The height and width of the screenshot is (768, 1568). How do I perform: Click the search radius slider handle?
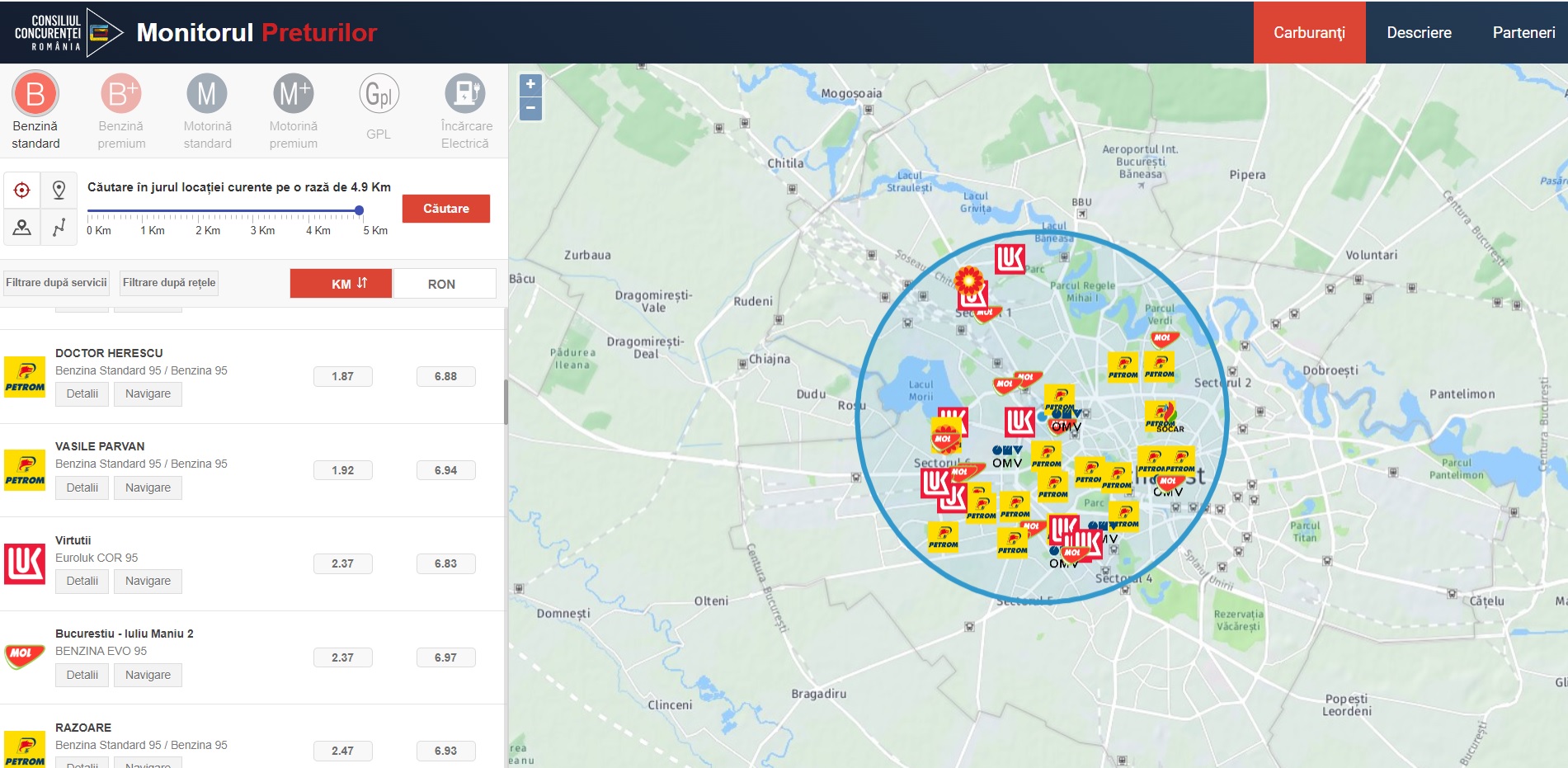click(360, 210)
